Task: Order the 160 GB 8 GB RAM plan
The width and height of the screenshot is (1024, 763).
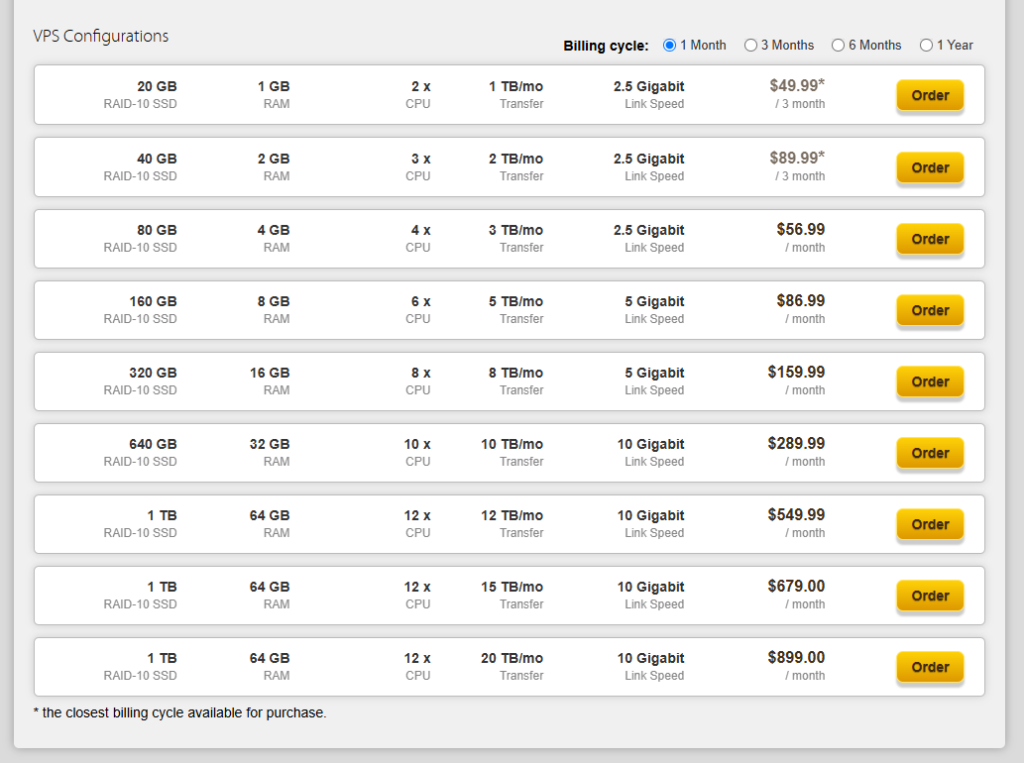Action: (x=929, y=311)
